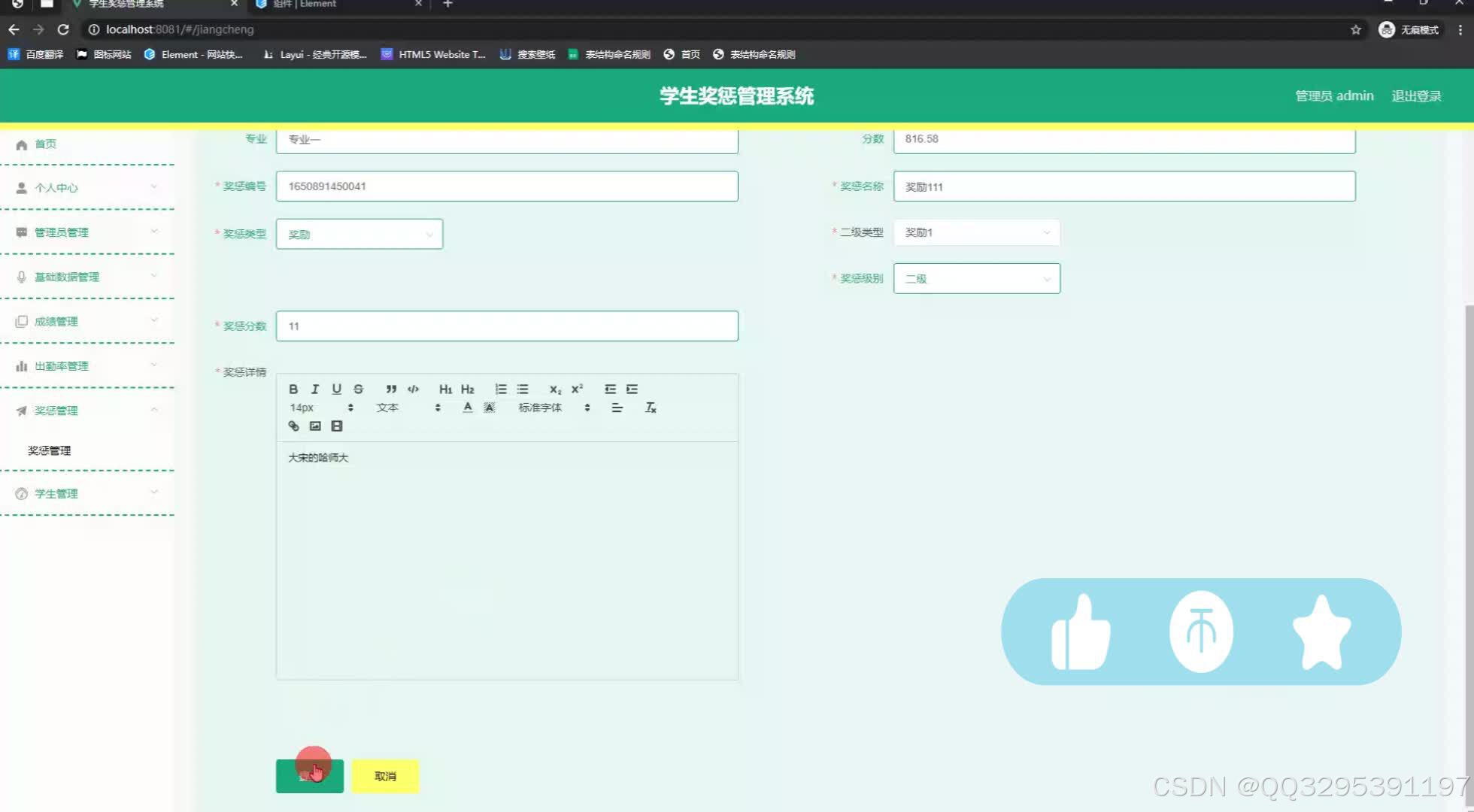The height and width of the screenshot is (812, 1474).
Task: Expand the 个人中心 sidebar menu
Action: (87, 187)
